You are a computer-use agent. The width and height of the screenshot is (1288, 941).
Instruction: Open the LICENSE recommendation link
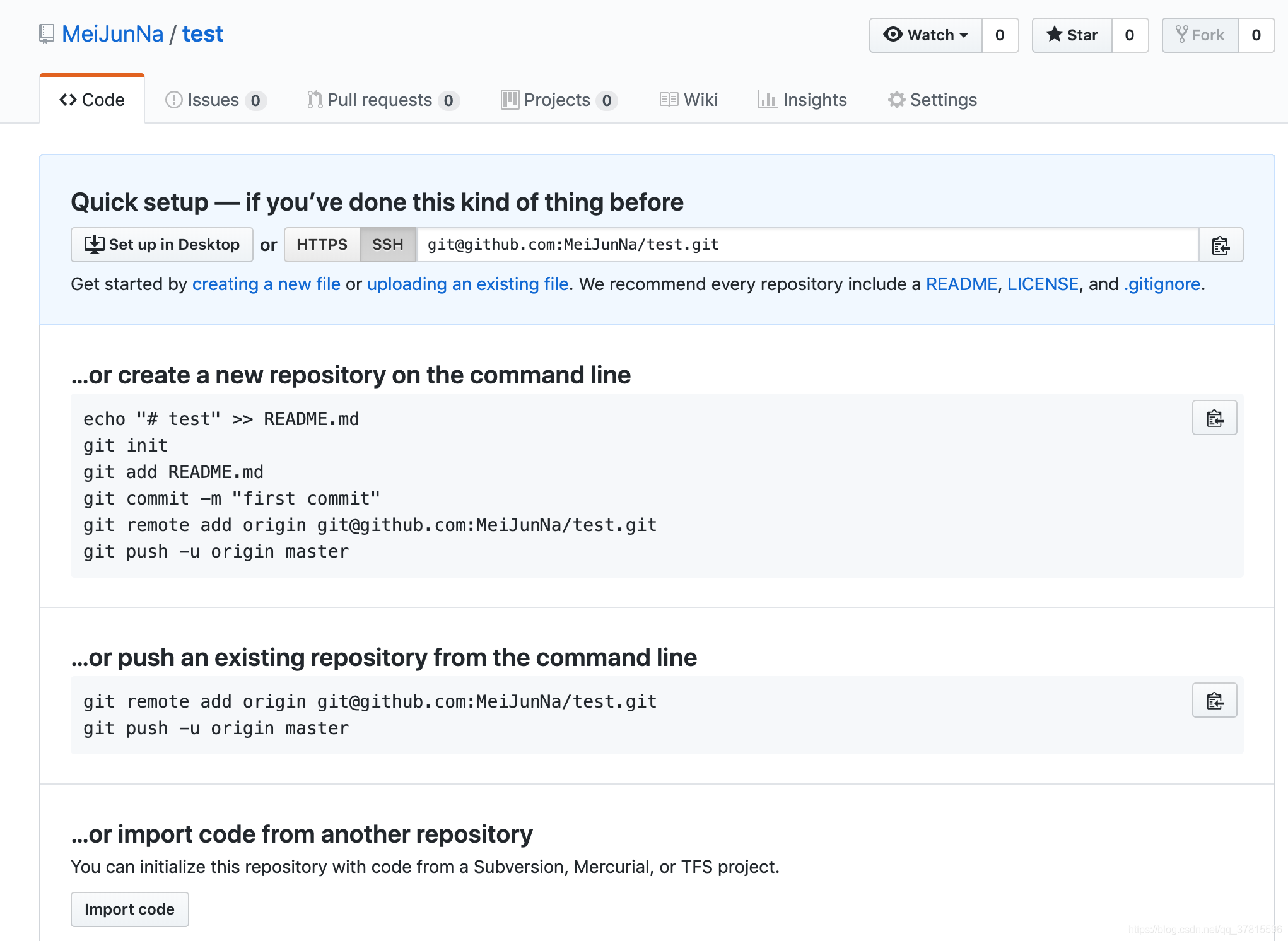[1043, 284]
